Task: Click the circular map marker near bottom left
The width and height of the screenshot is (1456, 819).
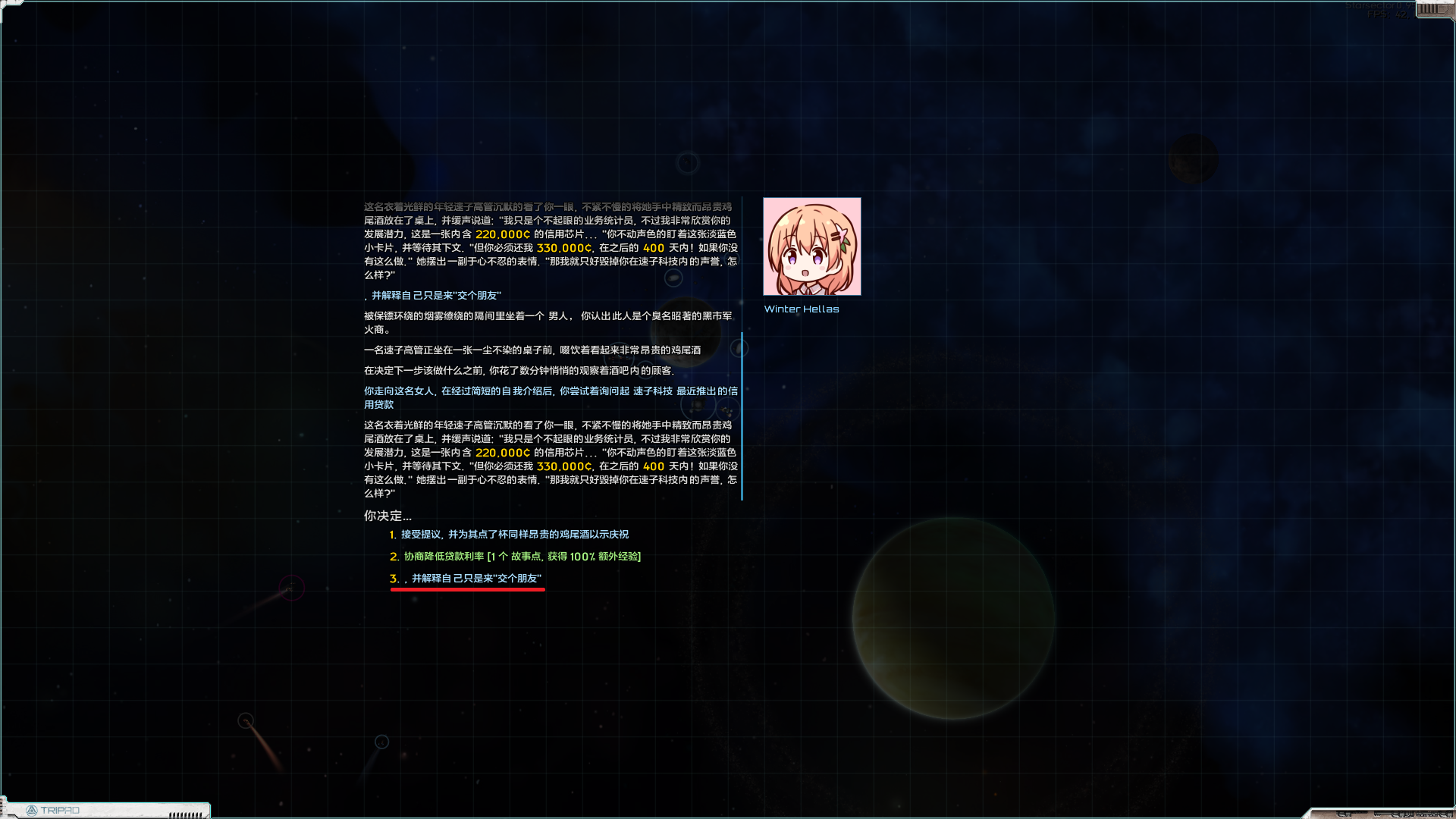Action: [381, 742]
